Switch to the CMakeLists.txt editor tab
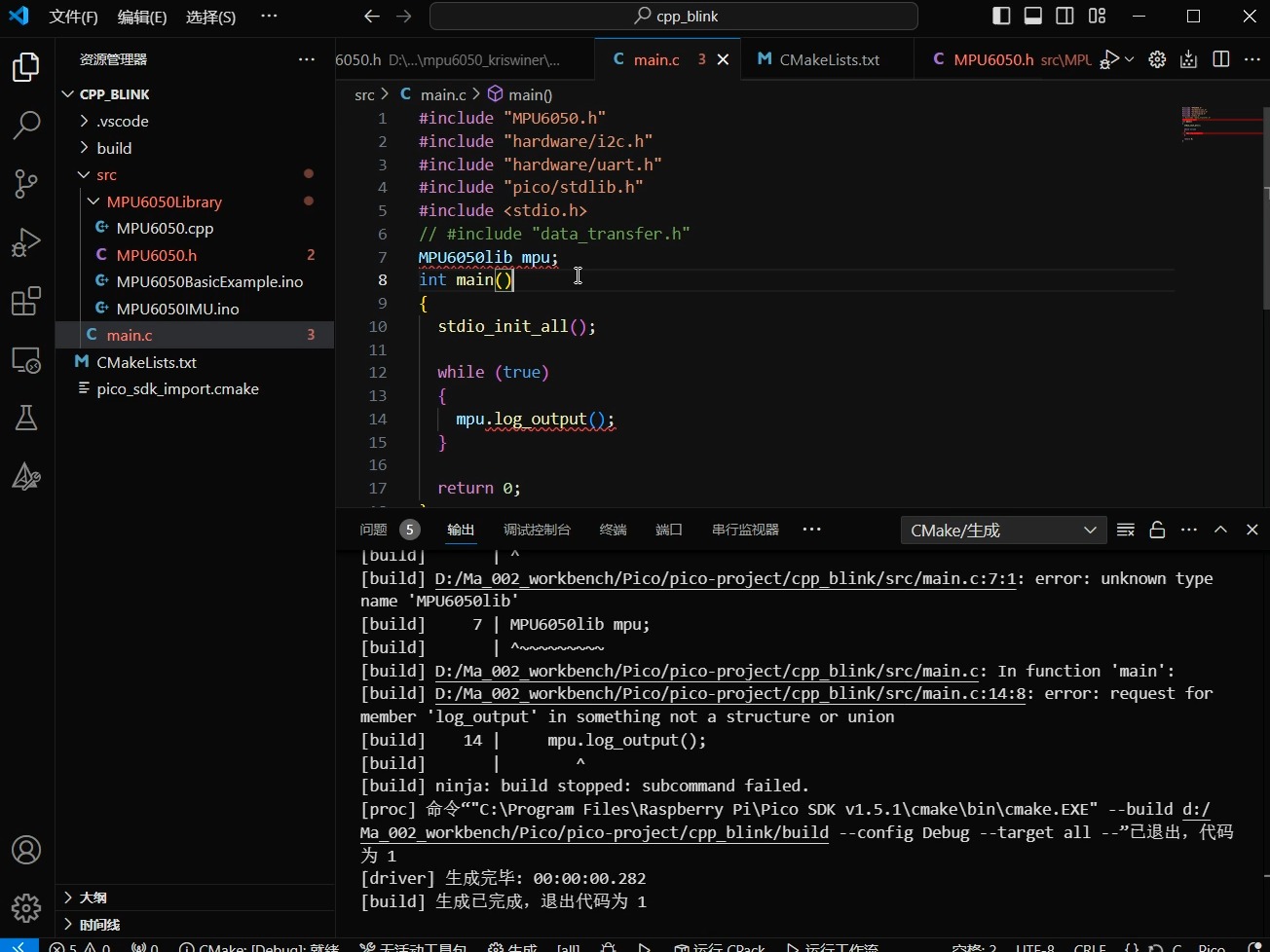The image size is (1270, 952). tap(828, 59)
